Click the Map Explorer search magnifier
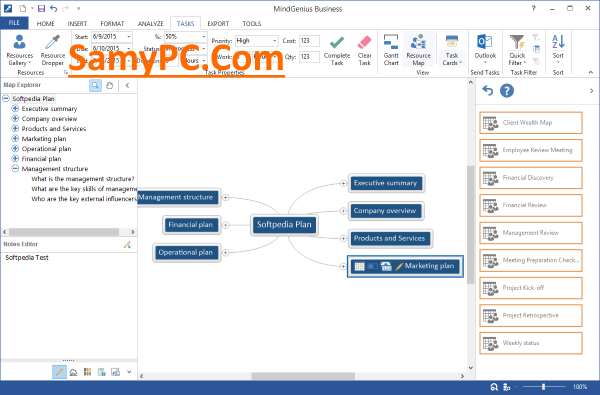 (x=95, y=85)
